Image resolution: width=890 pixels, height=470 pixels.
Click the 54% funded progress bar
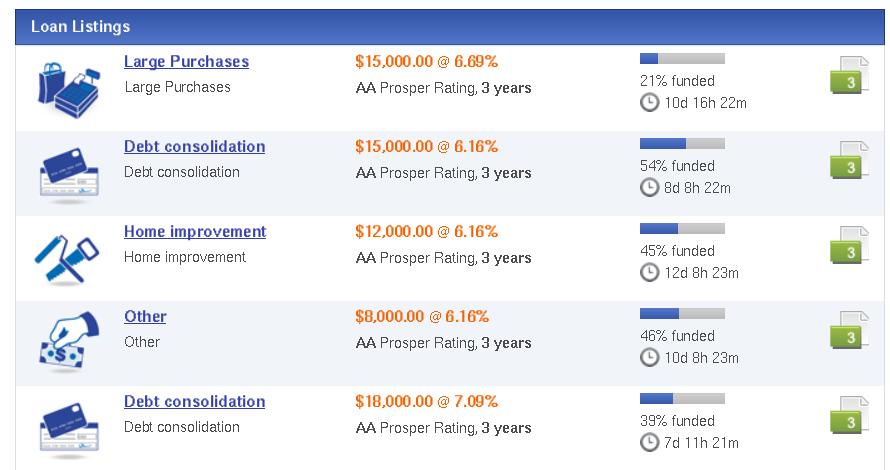point(682,144)
